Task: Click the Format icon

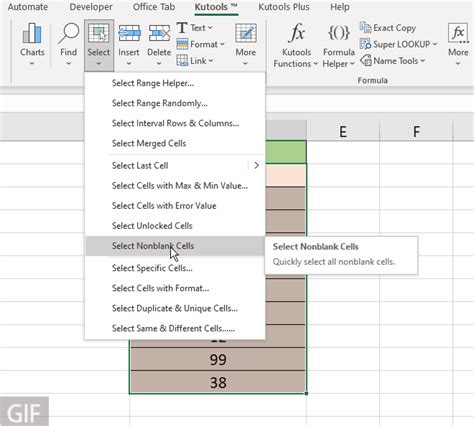Action: click(x=182, y=44)
